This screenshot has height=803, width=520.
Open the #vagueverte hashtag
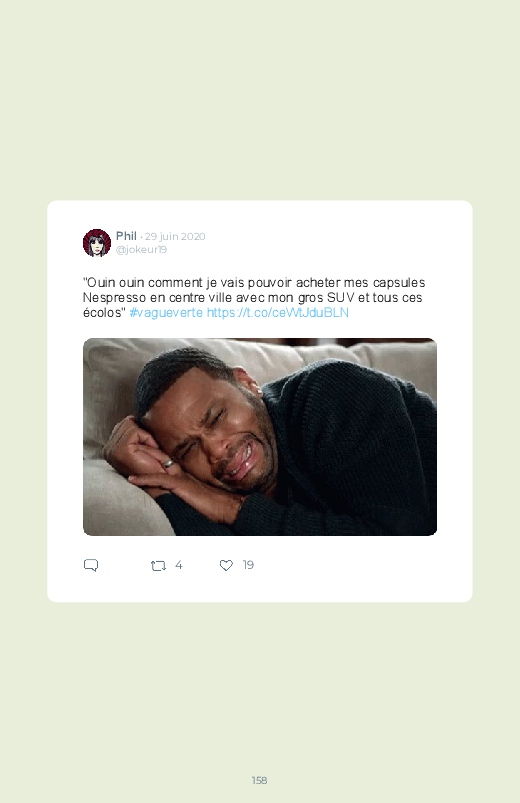tap(166, 312)
